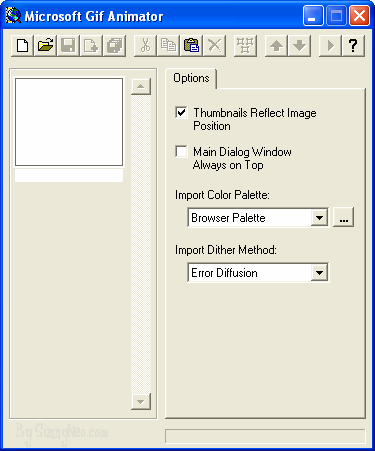Click the ellipsis palette browse button
The width and height of the screenshot is (375, 451).
pyautogui.click(x=344, y=218)
